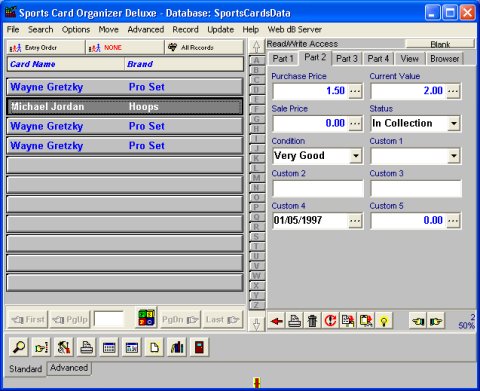
Task: Select the Advanced toolbar tab at bottom
Action: [69, 368]
